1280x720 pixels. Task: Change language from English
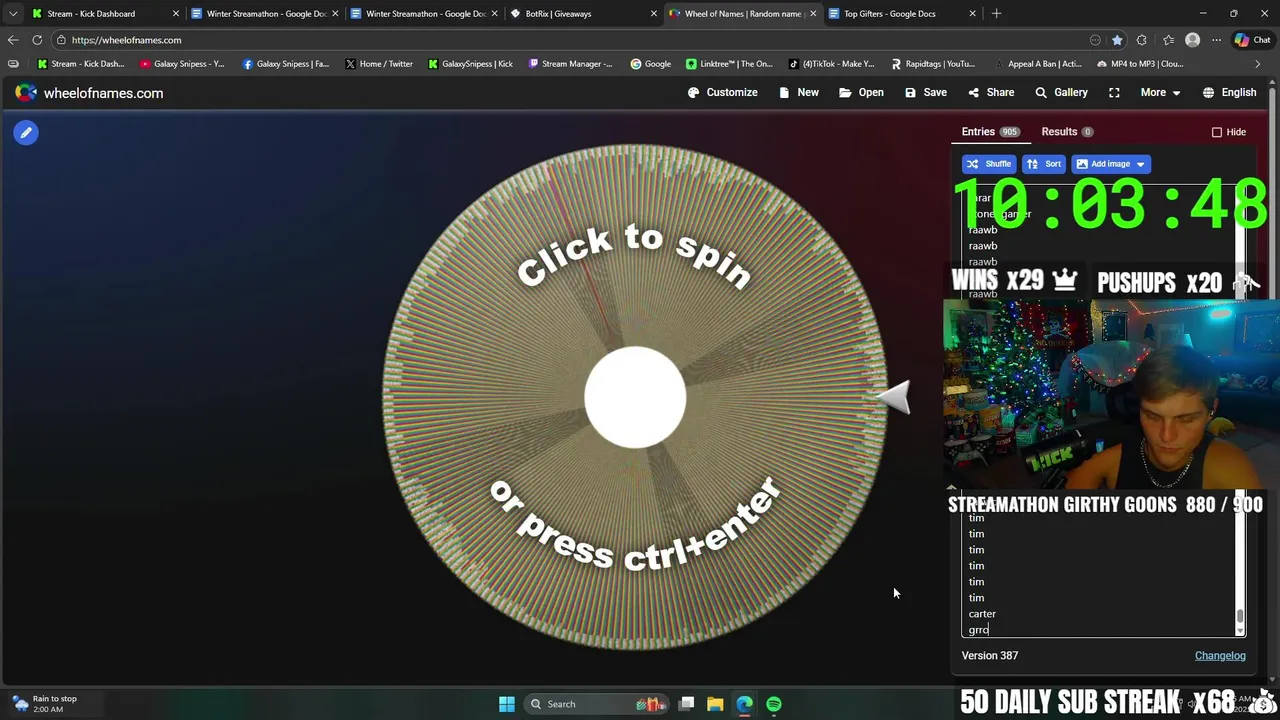[1229, 92]
